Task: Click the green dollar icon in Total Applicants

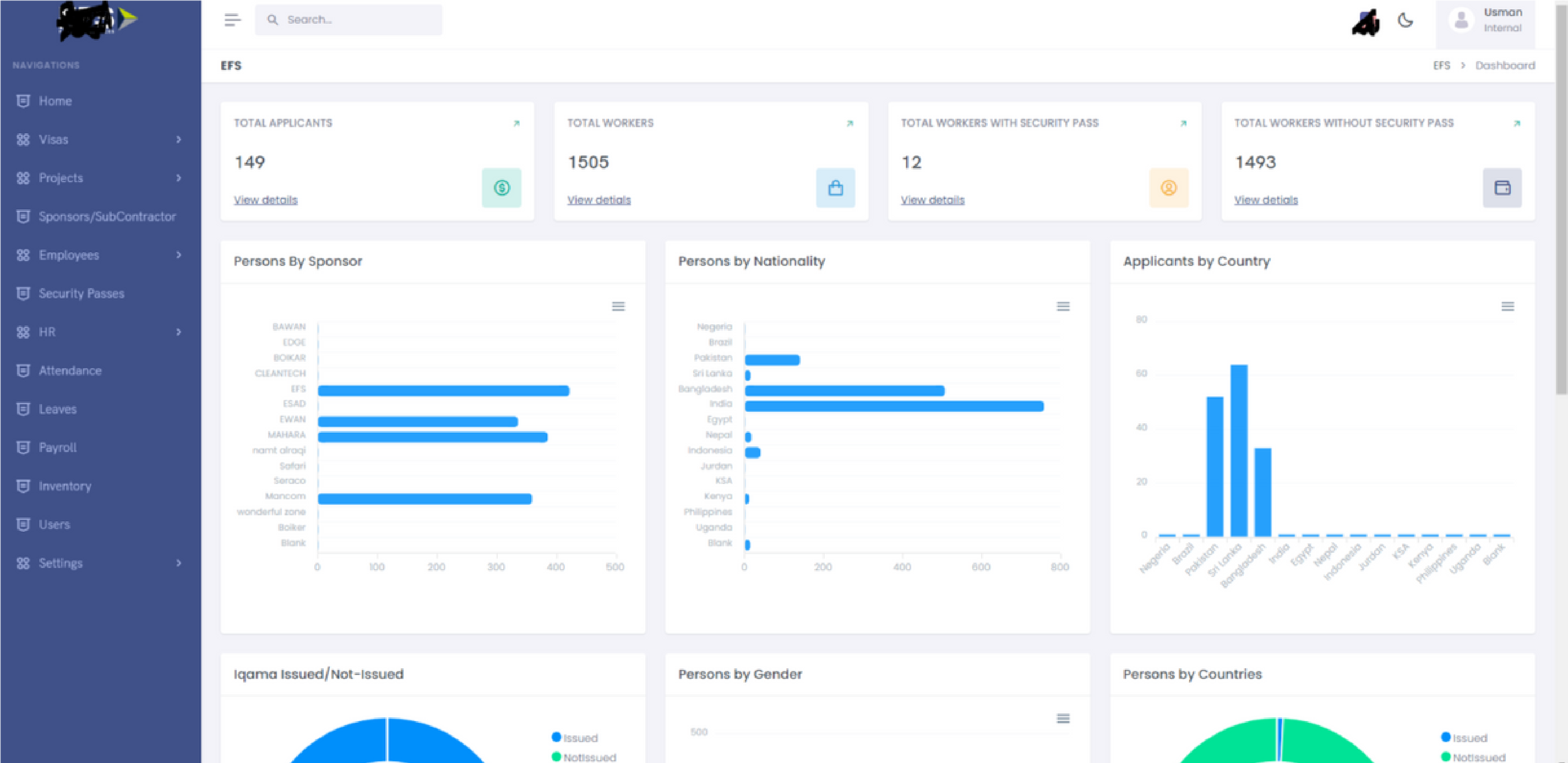Action: click(x=501, y=188)
